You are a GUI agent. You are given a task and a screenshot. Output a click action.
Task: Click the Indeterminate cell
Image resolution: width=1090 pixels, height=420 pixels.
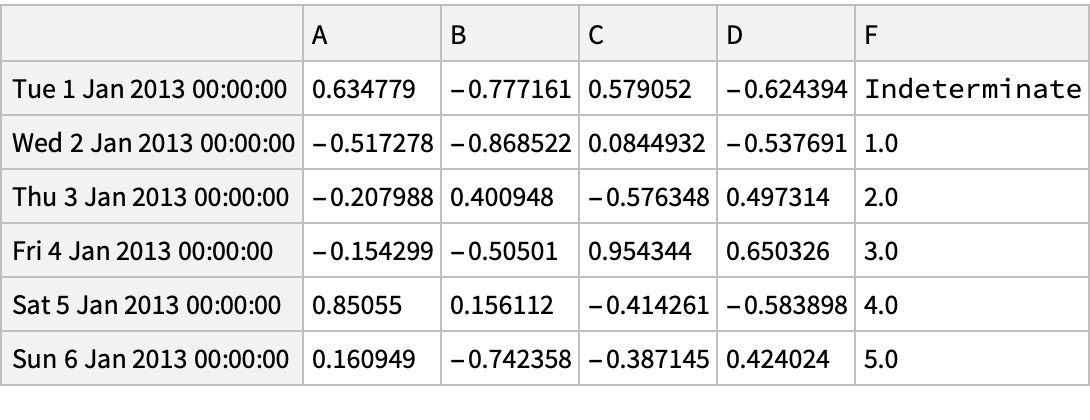click(971, 89)
